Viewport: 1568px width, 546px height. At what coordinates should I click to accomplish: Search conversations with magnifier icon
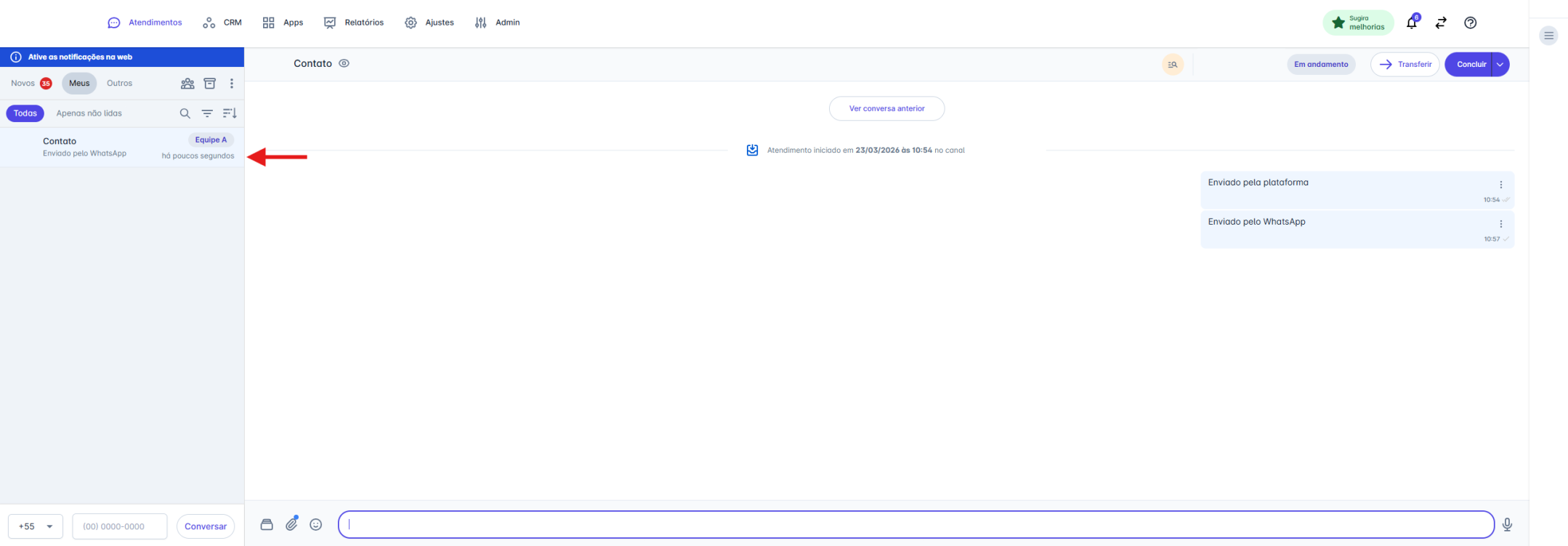coord(185,113)
